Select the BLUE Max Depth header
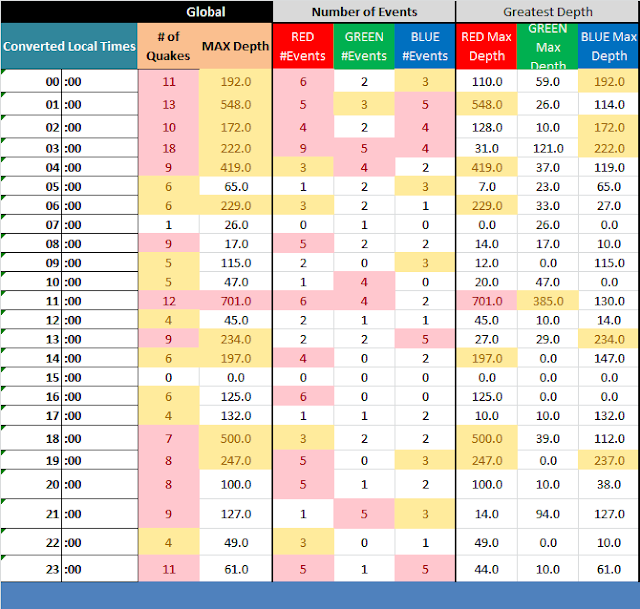Viewport: 640px width, 609px height. pos(609,46)
